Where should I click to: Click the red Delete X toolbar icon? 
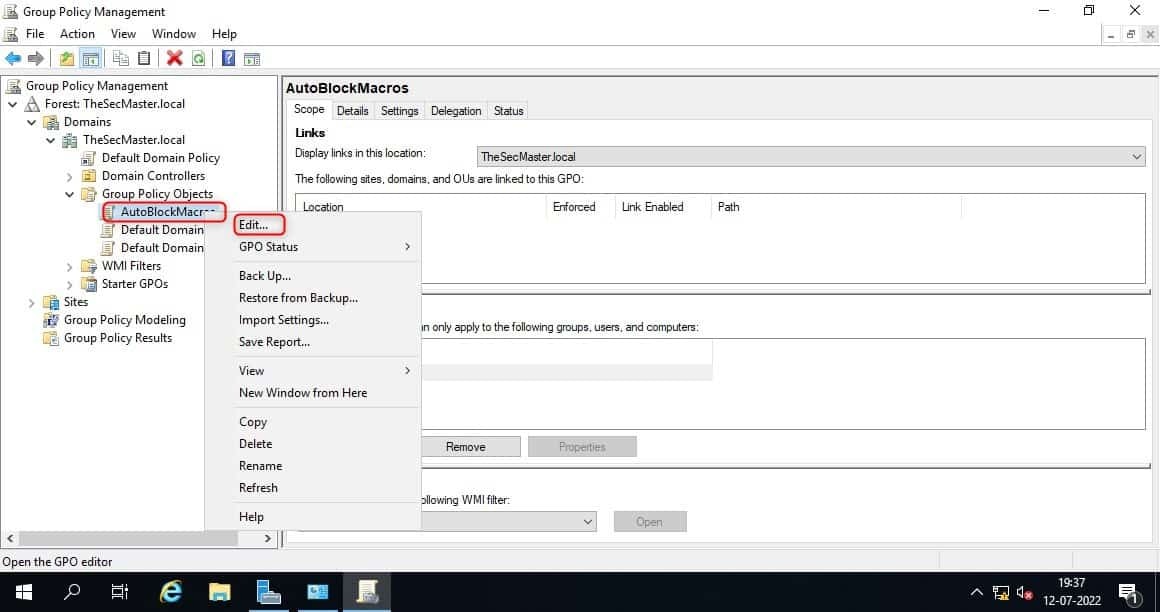pyautogui.click(x=175, y=58)
